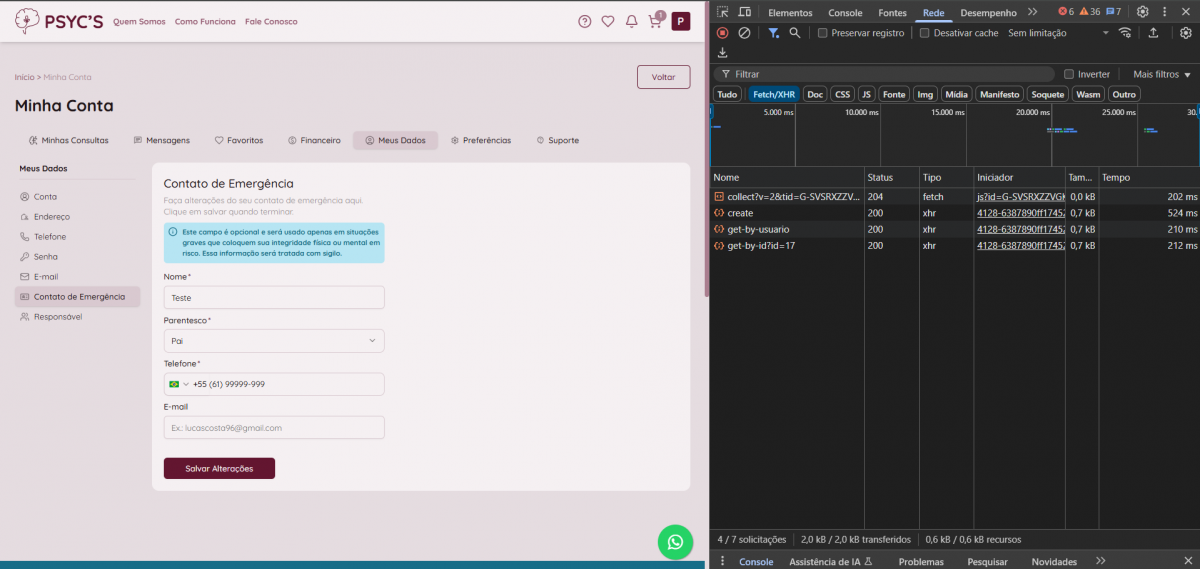The width and height of the screenshot is (1200, 569).
Task: Open the notifications bell icon
Action: (x=631, y=21)
